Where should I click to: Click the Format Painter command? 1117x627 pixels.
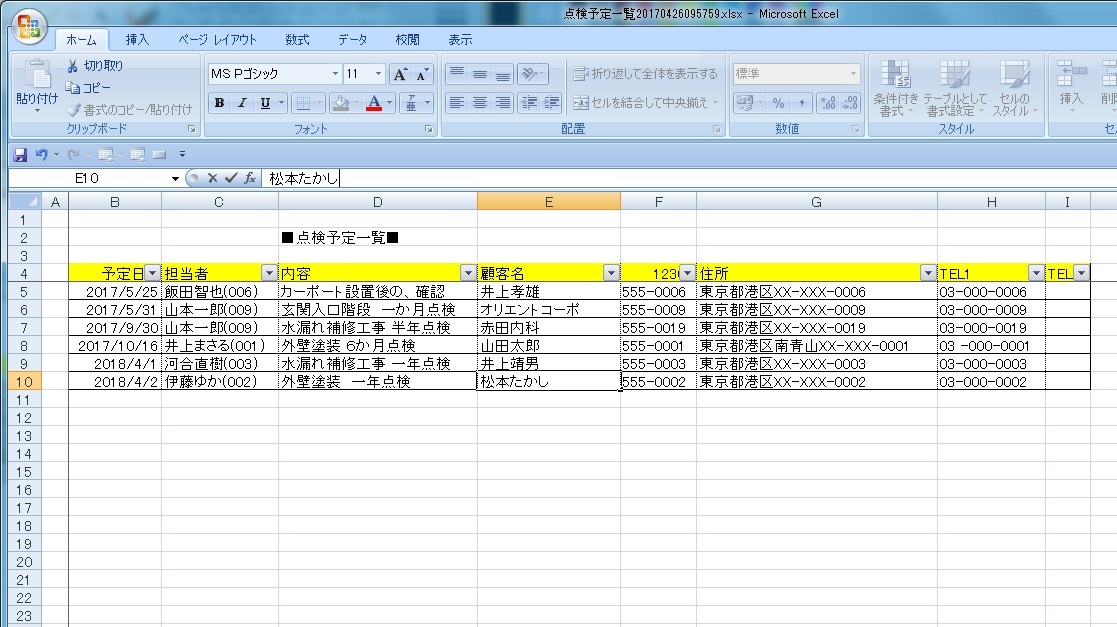pos(129,110)
